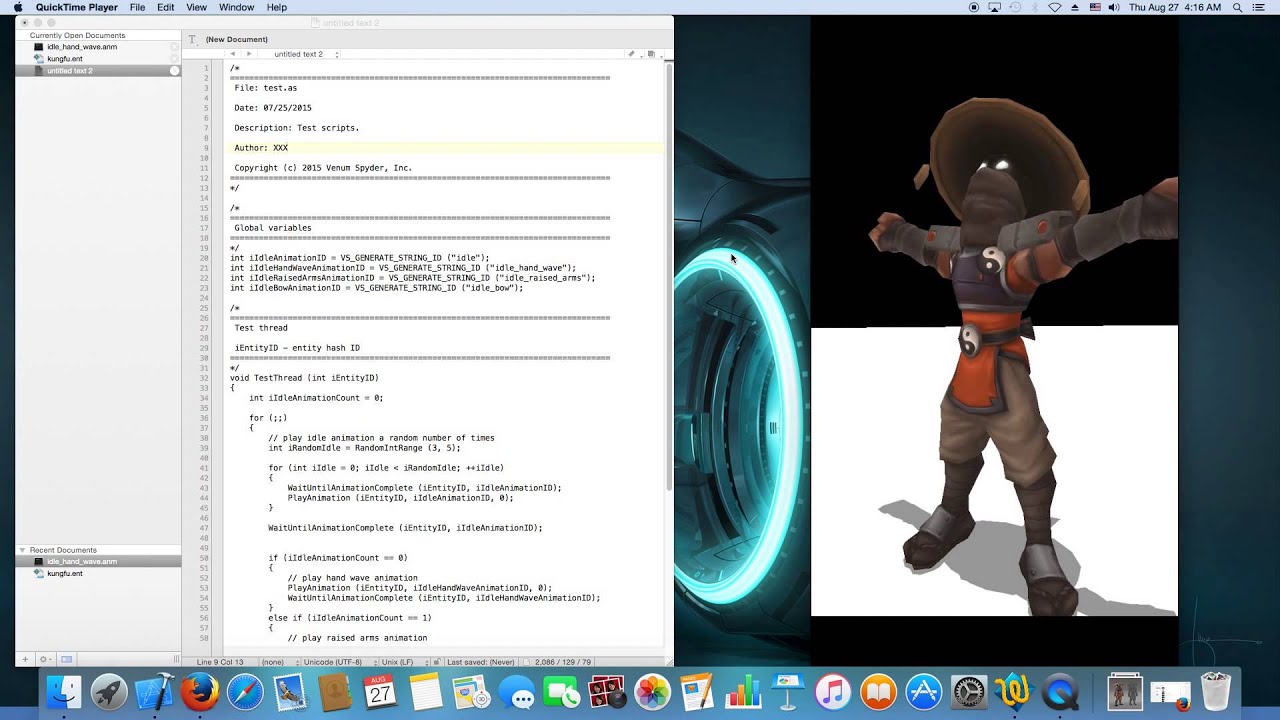The image size is (1280, 720).
Task: Open Xcode from the Dock
Action: pyautogui.click(x=155, y=692)
